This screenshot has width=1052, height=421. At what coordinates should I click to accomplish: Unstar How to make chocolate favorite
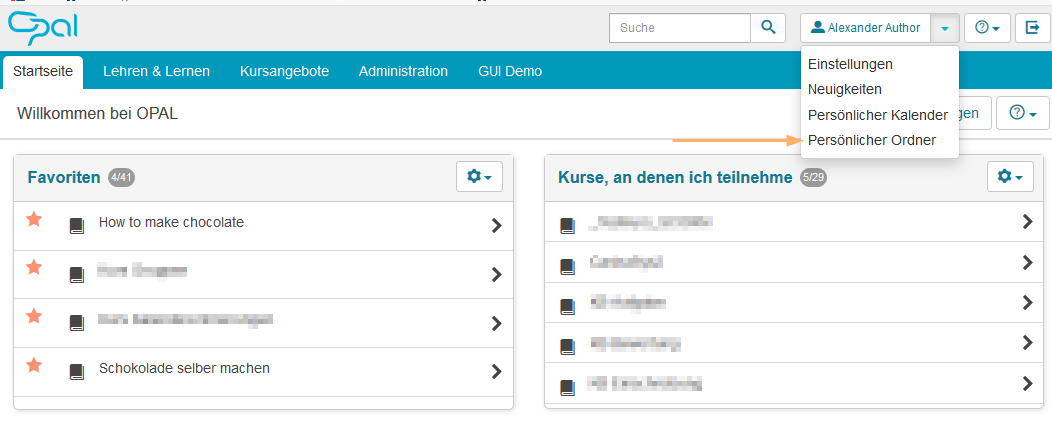[x=34, y=219]
